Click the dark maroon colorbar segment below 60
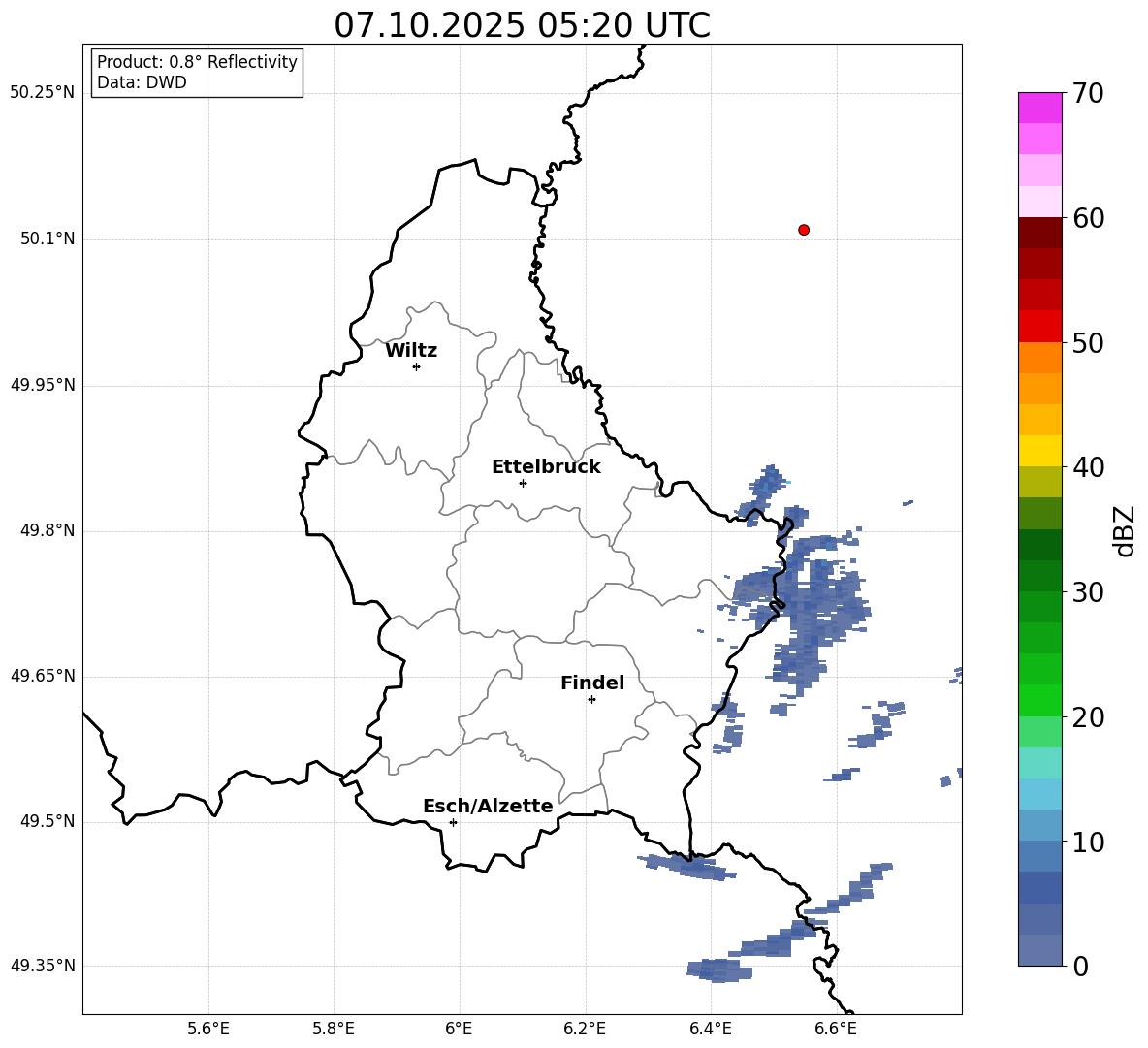 tap(1039, 233)
